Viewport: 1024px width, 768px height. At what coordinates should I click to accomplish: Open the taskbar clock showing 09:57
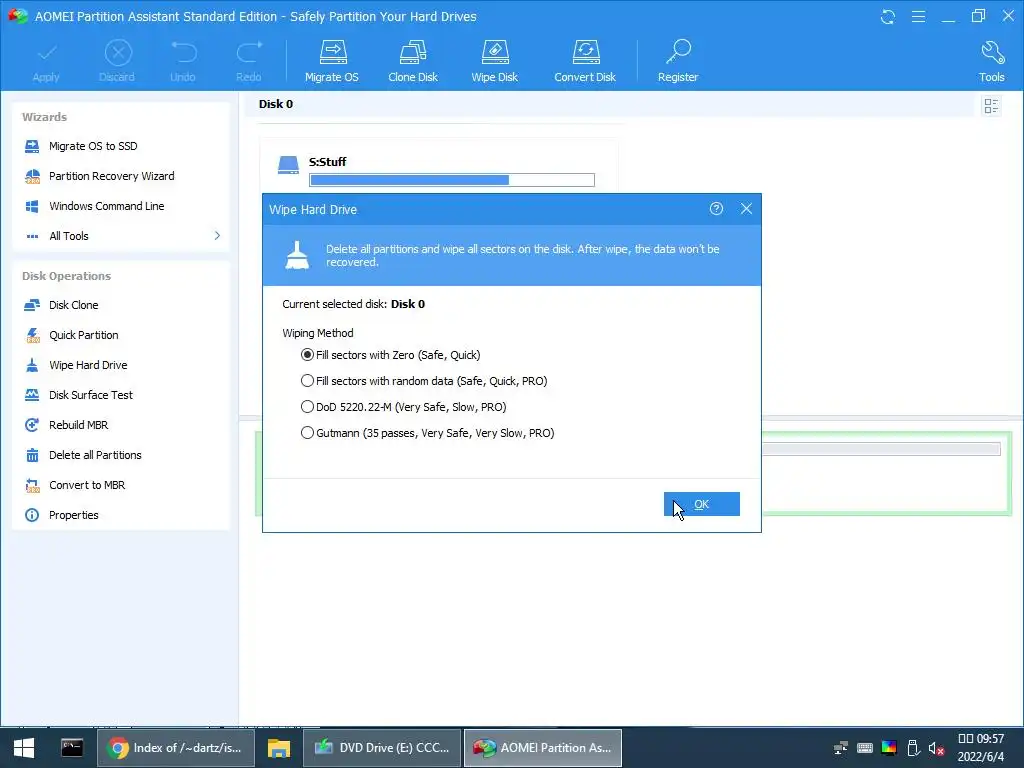(981, 748)
